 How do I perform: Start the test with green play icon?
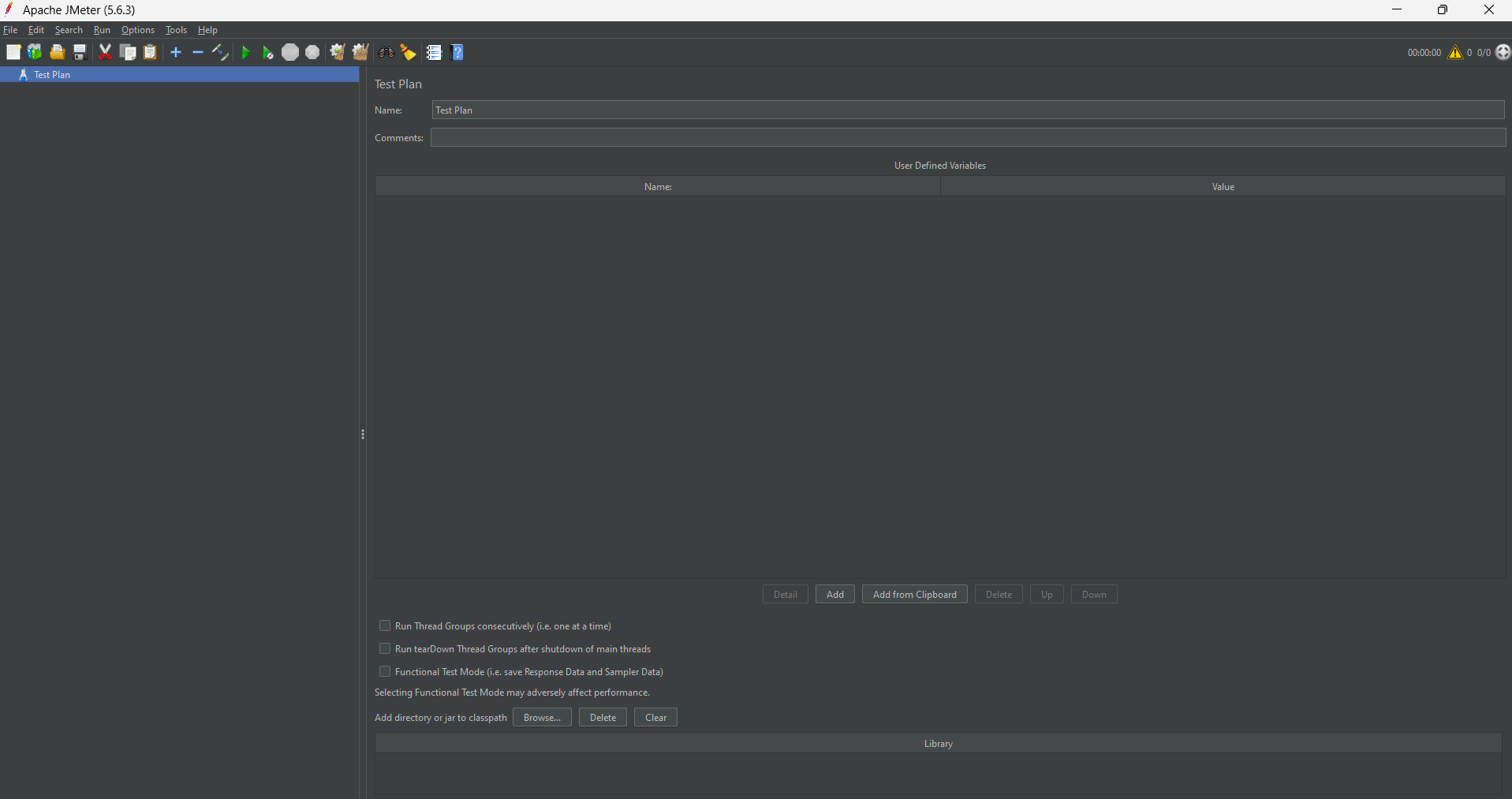245,52
